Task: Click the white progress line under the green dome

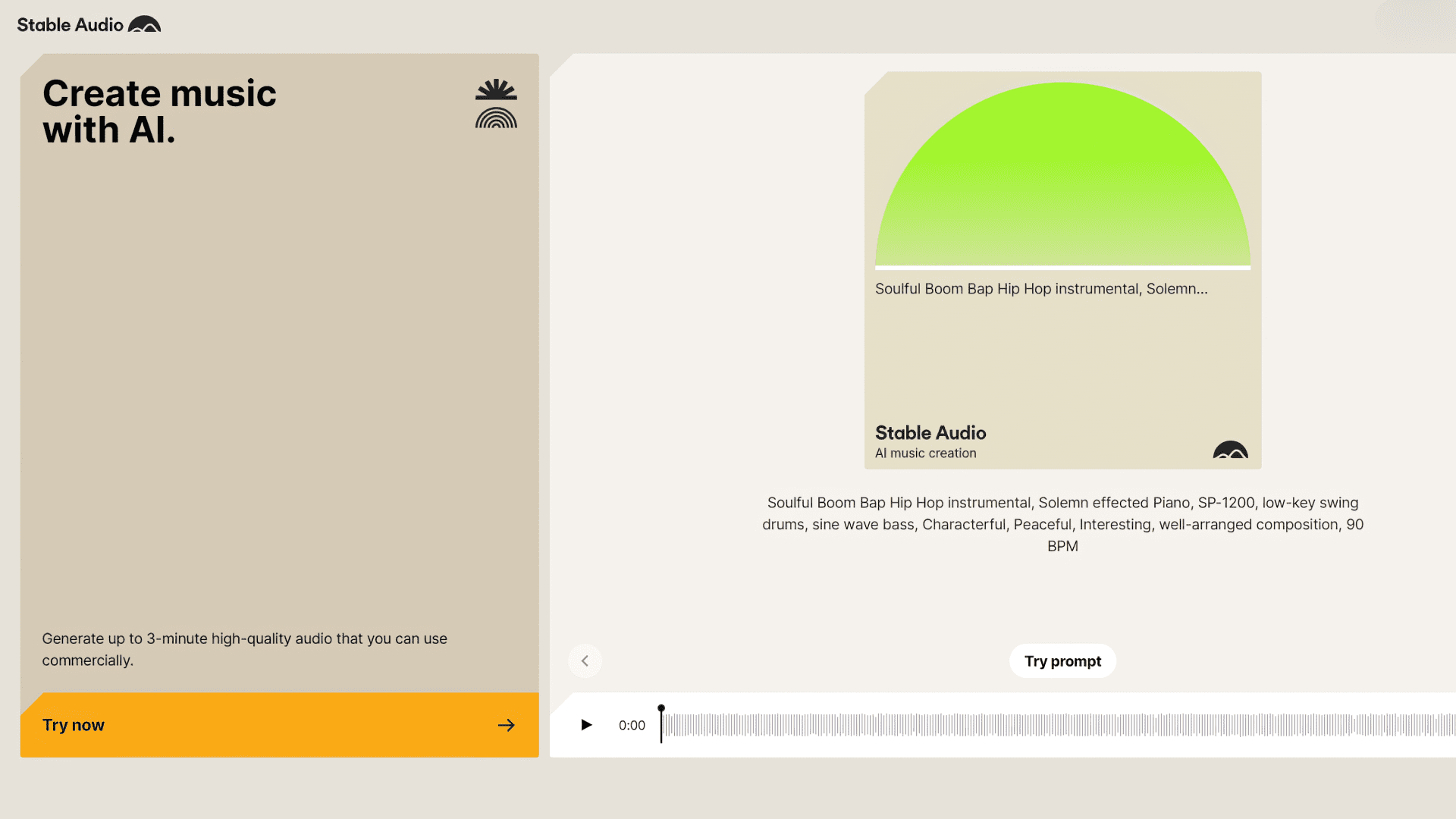Action: [1062, 267]
